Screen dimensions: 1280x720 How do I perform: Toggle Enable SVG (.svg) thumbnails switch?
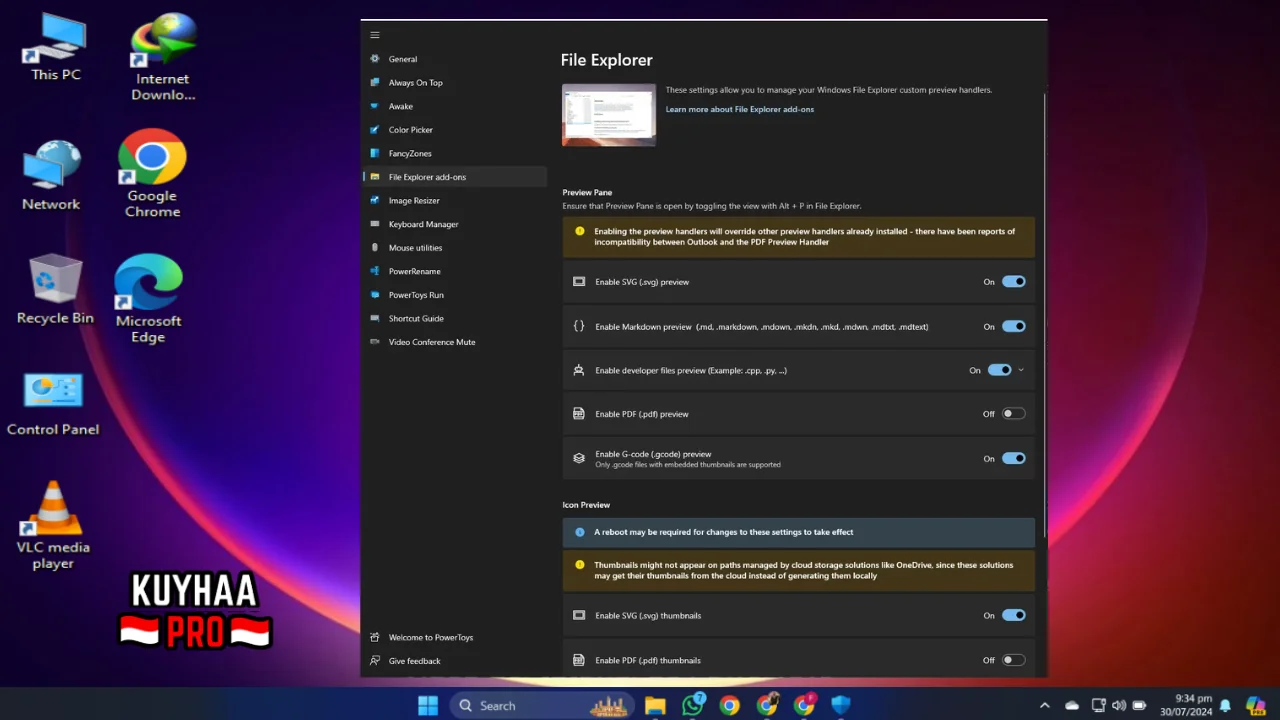click(1014, 615)
